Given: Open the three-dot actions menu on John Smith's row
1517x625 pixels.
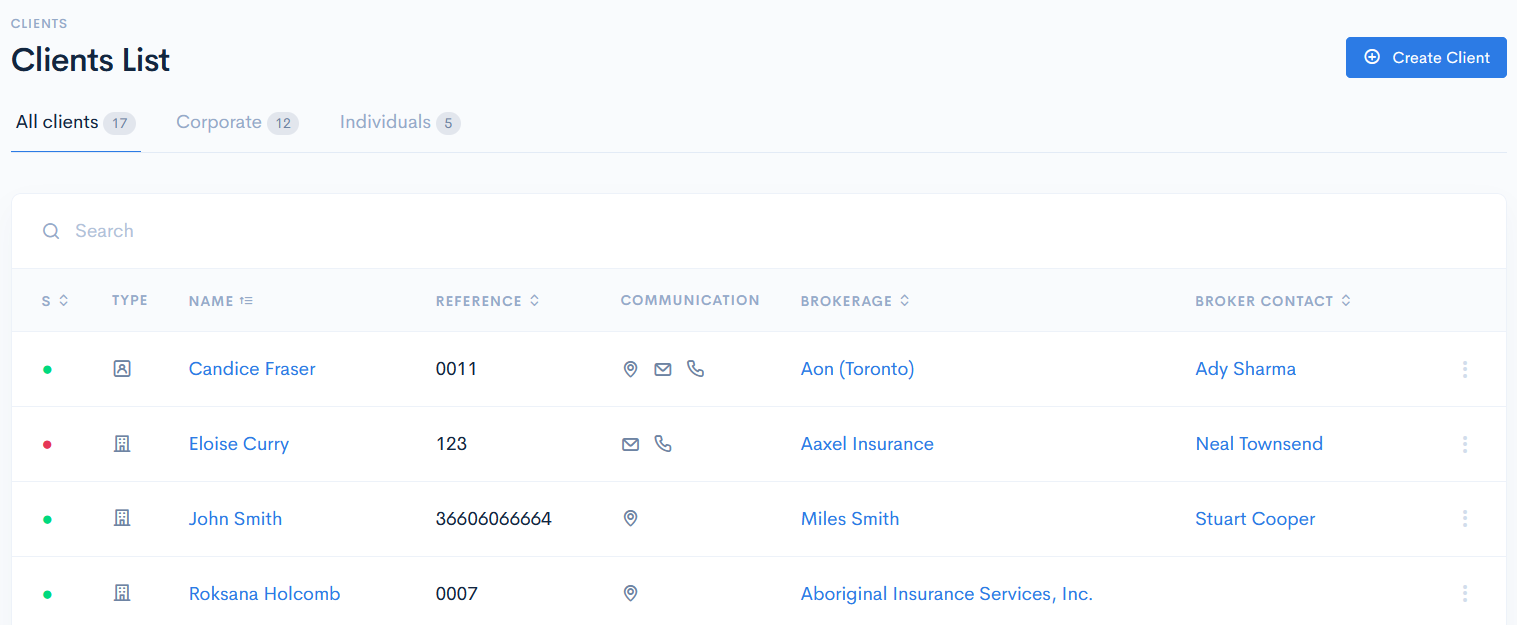Looking at the screenshot, I should (x=1464, y=518).
